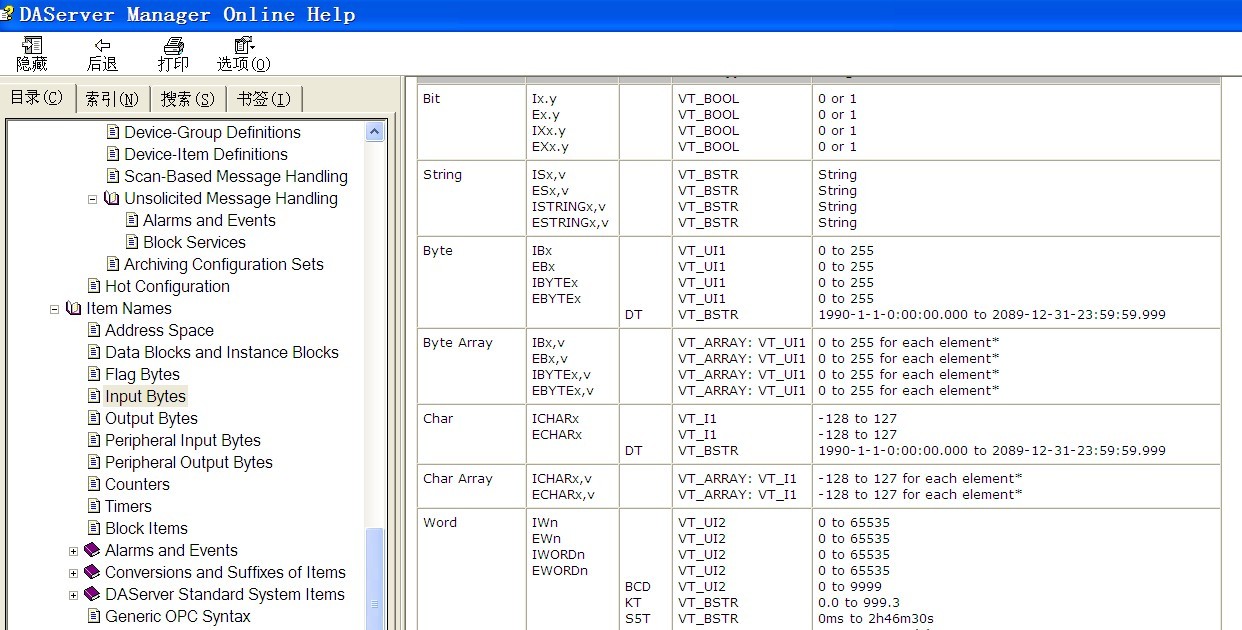Expand Conversions and Suffixes of Items node
This screenshot has width=1242, height=630.
tap(73, 573)
